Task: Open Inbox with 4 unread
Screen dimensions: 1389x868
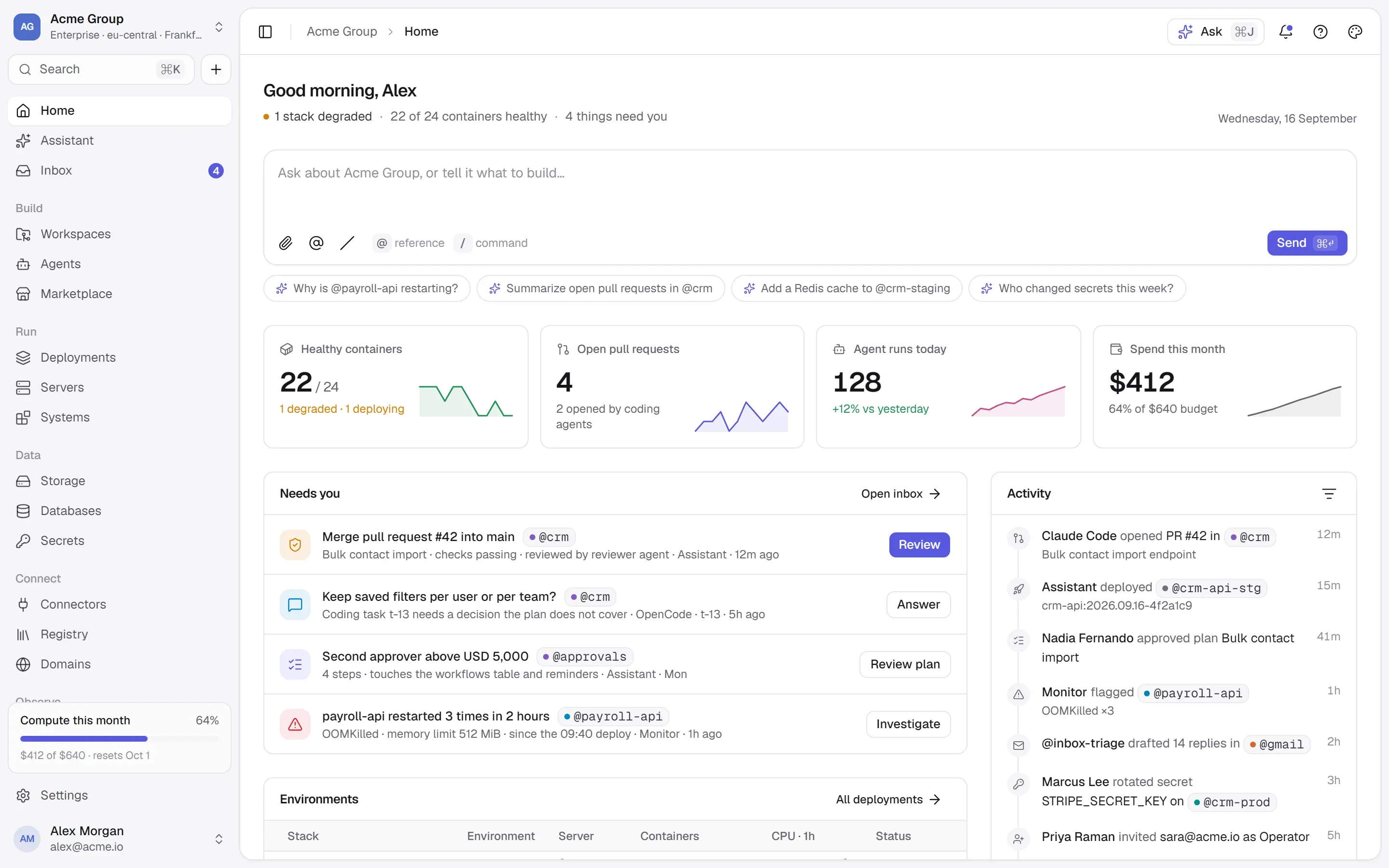Action: tap(120, 171)
